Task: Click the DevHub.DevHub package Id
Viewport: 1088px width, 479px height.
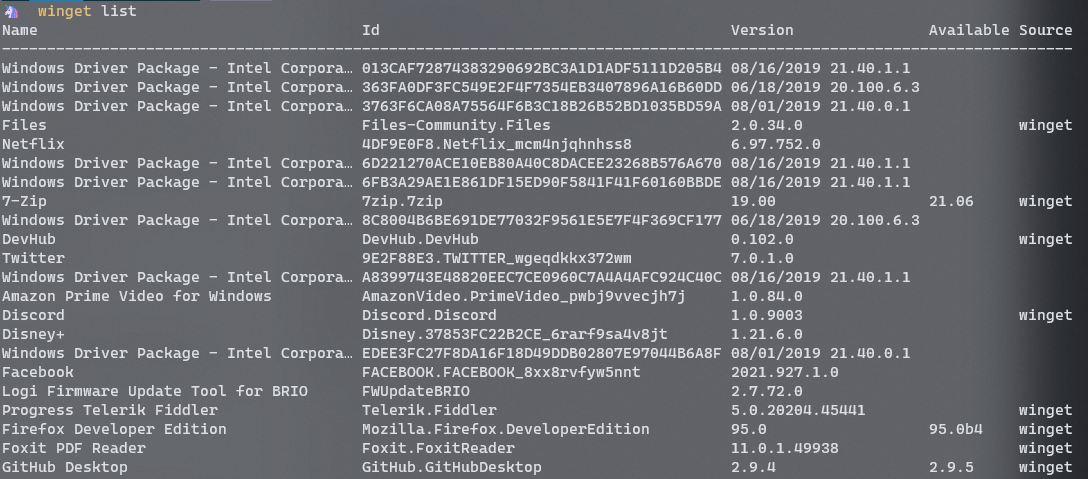Action: click(420, 239)
